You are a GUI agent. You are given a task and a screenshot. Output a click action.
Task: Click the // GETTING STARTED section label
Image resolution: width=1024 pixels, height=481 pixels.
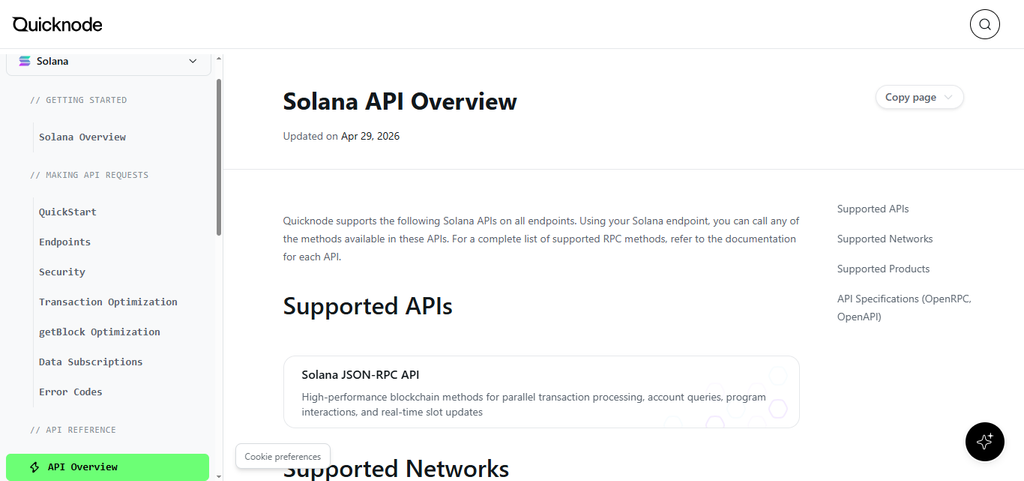(x=78, y=100)
